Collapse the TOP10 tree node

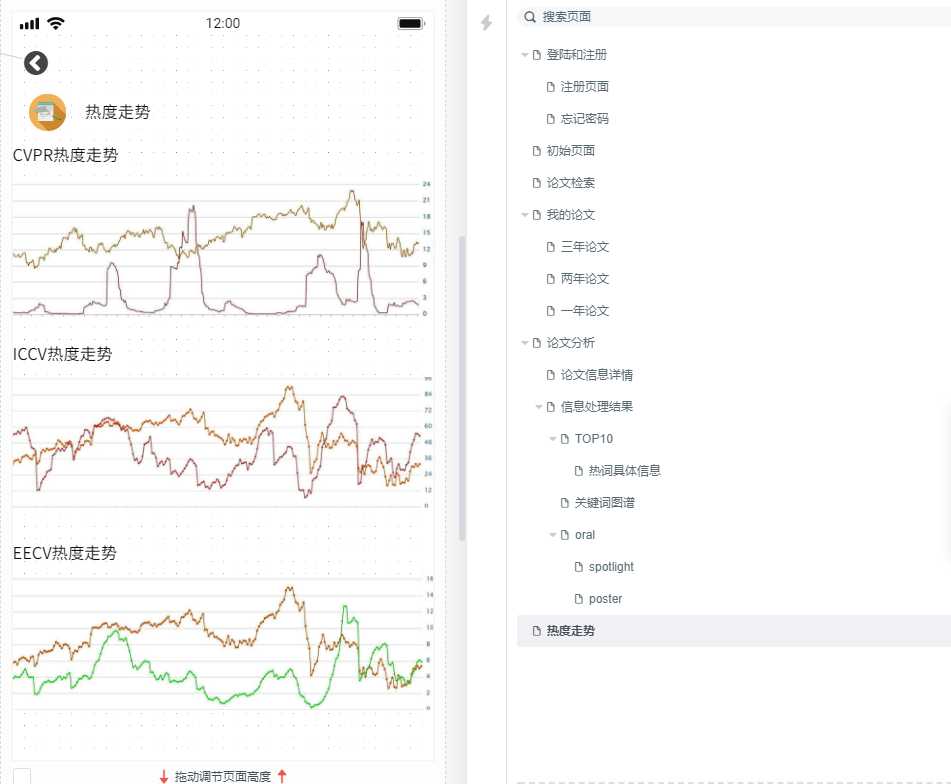(x=553, y=439)
